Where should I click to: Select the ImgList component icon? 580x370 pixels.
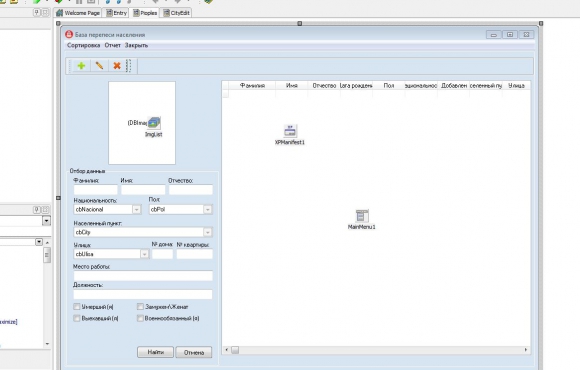point(154,122)
